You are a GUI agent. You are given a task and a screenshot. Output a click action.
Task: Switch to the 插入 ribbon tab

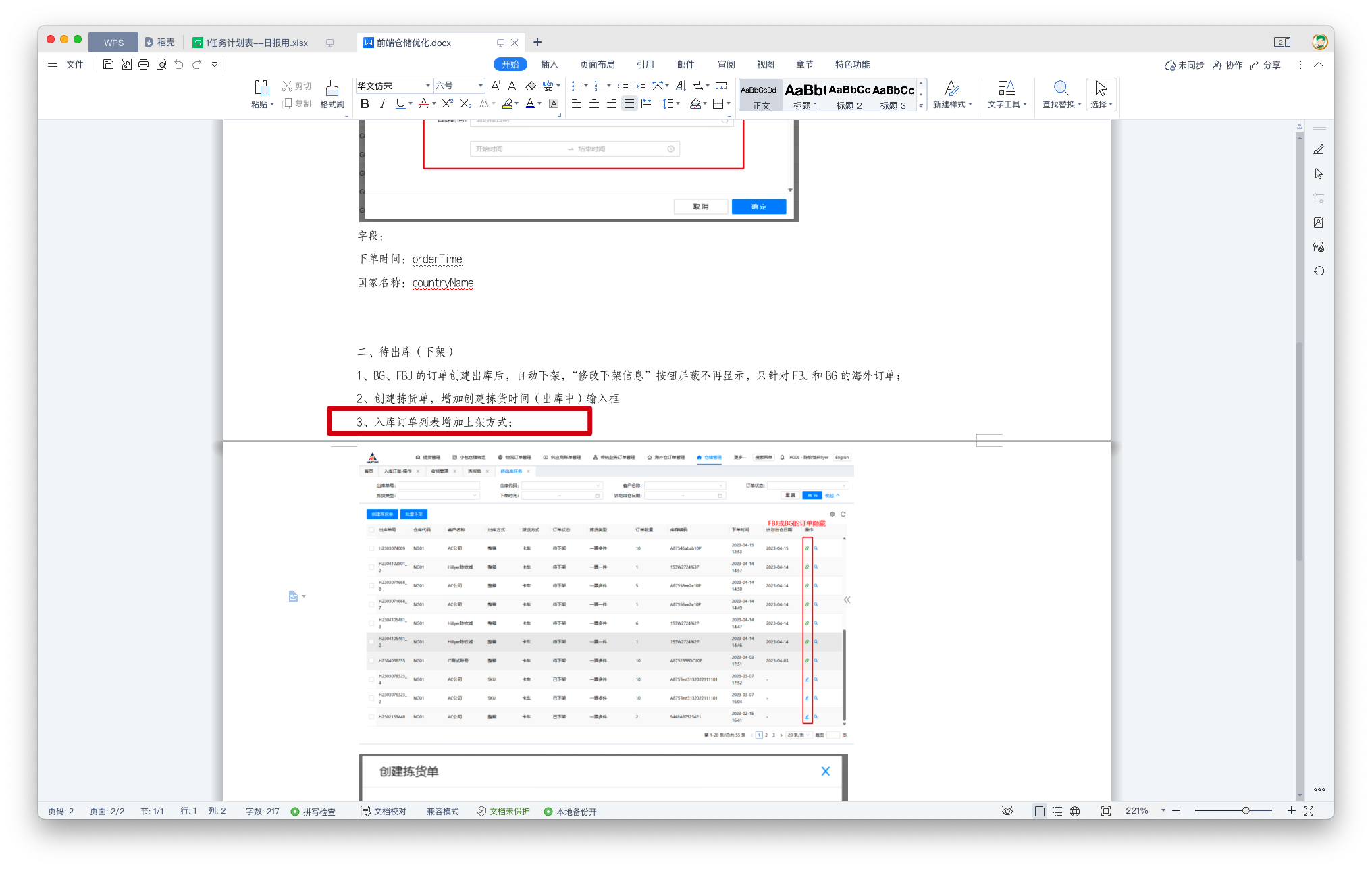pyautogui.click(x=549, y=65)
